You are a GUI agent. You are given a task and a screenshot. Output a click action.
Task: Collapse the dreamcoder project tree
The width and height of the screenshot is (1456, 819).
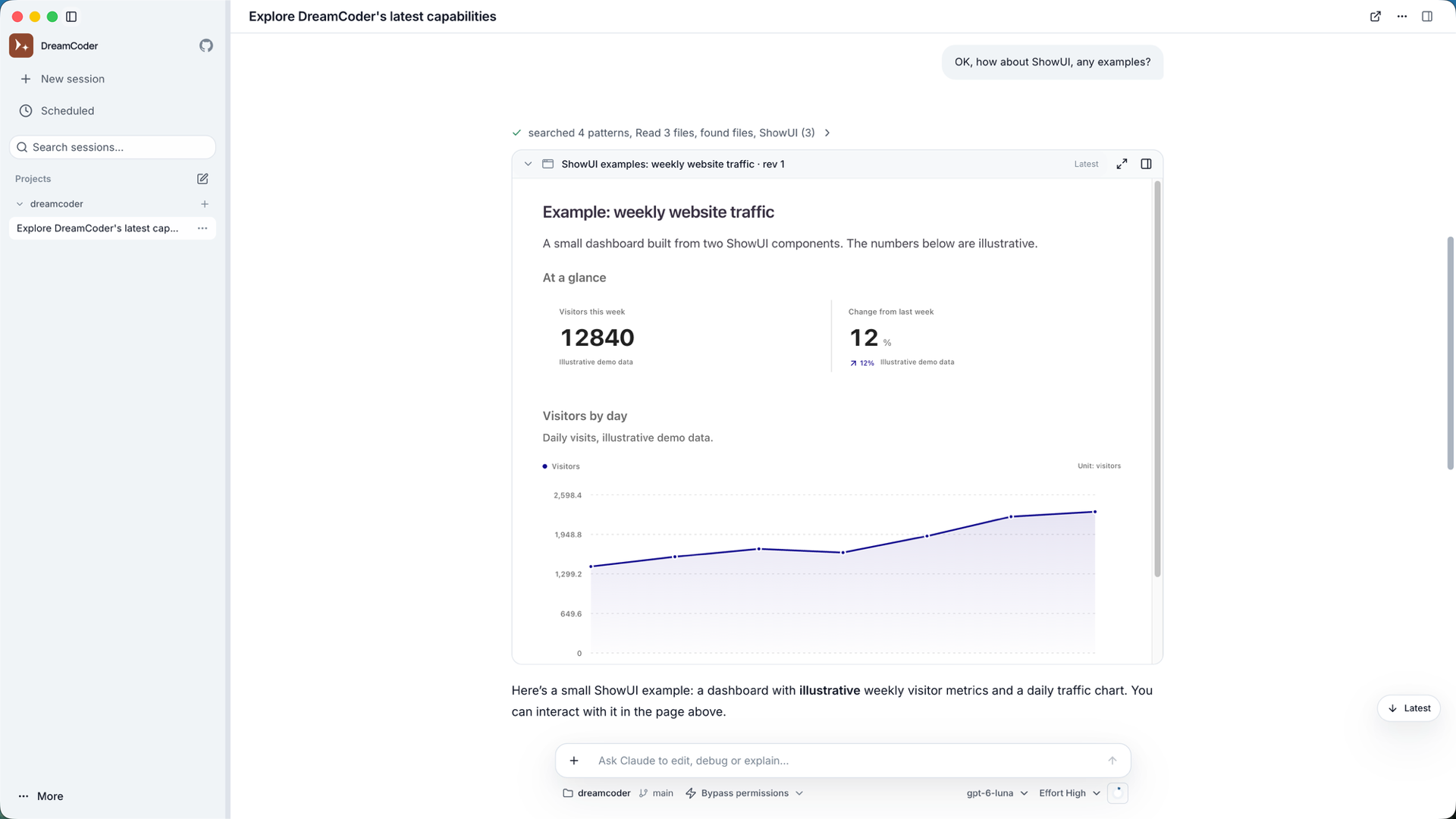[20, 204]
